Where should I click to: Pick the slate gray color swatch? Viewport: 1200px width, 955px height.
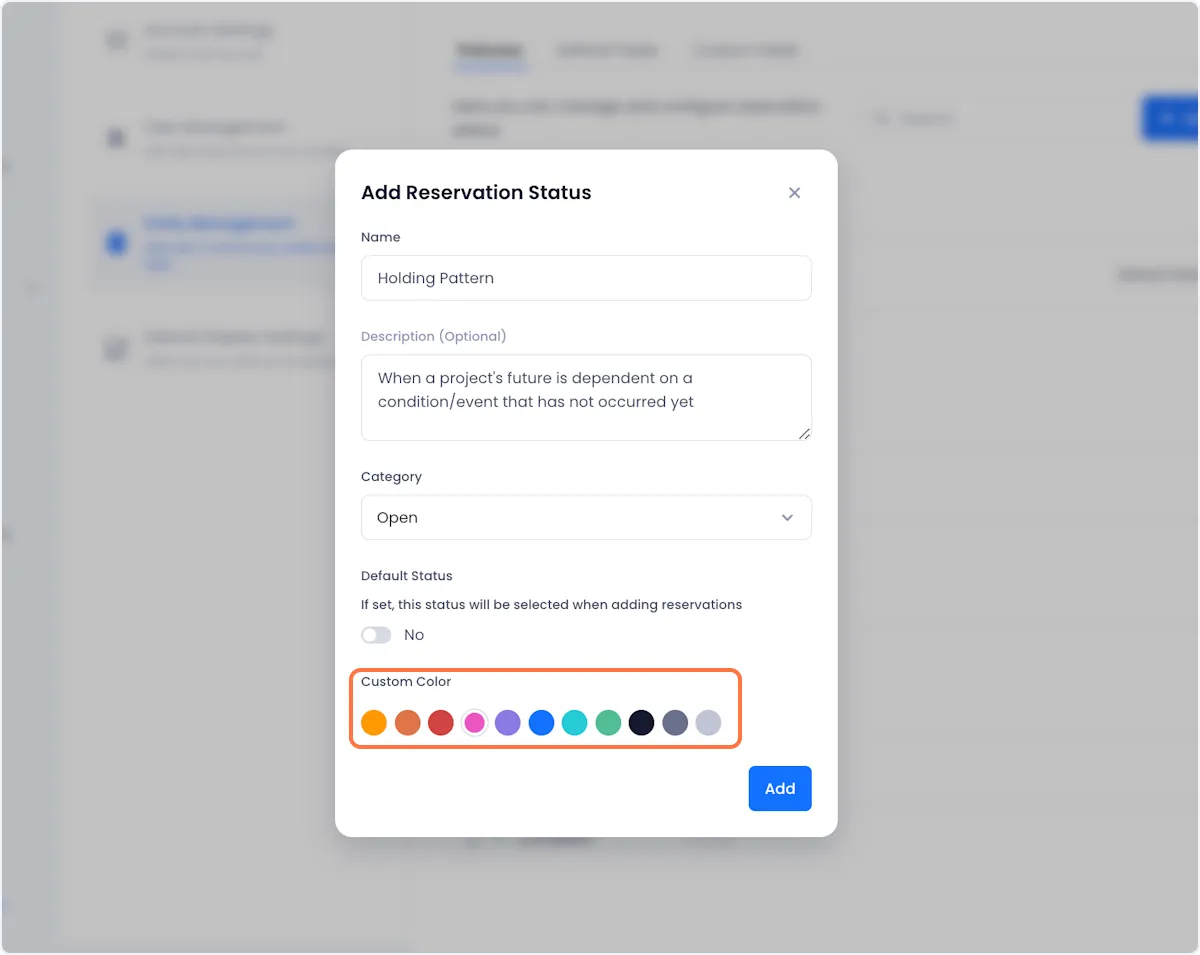(675, 722)
